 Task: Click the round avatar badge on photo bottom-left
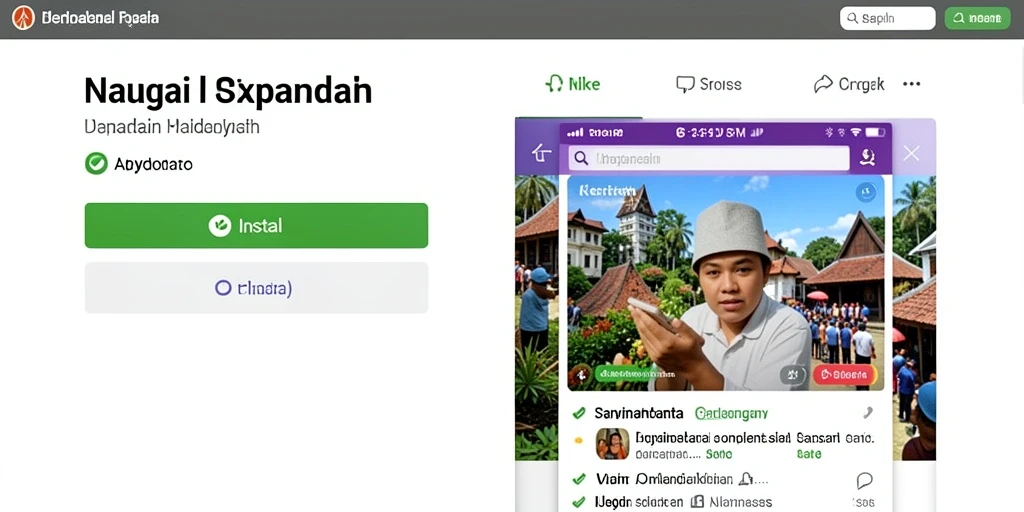pos(579,375)
